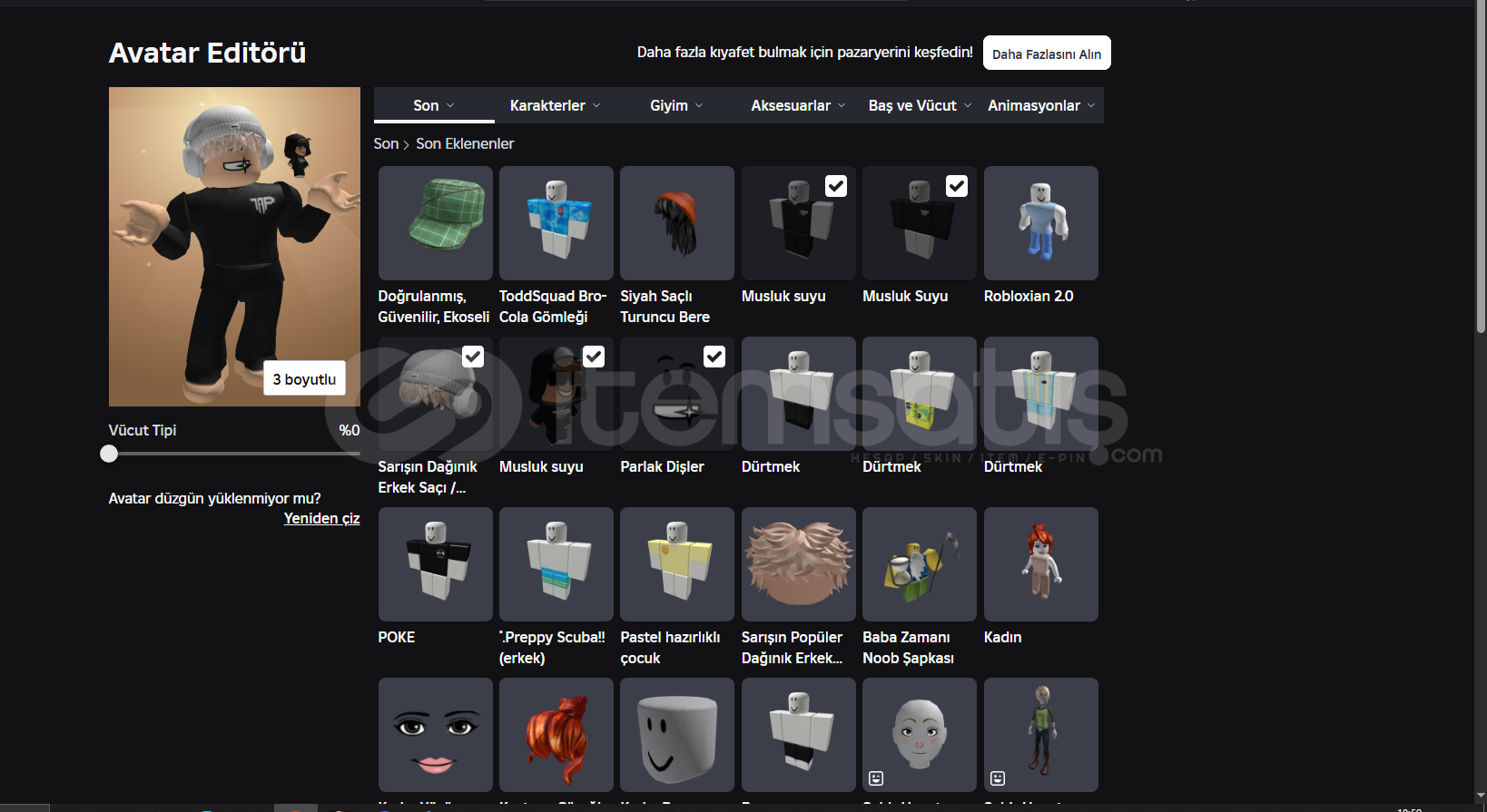
Task: Select the bald gray dynamic head item
Action: point(920,735)
